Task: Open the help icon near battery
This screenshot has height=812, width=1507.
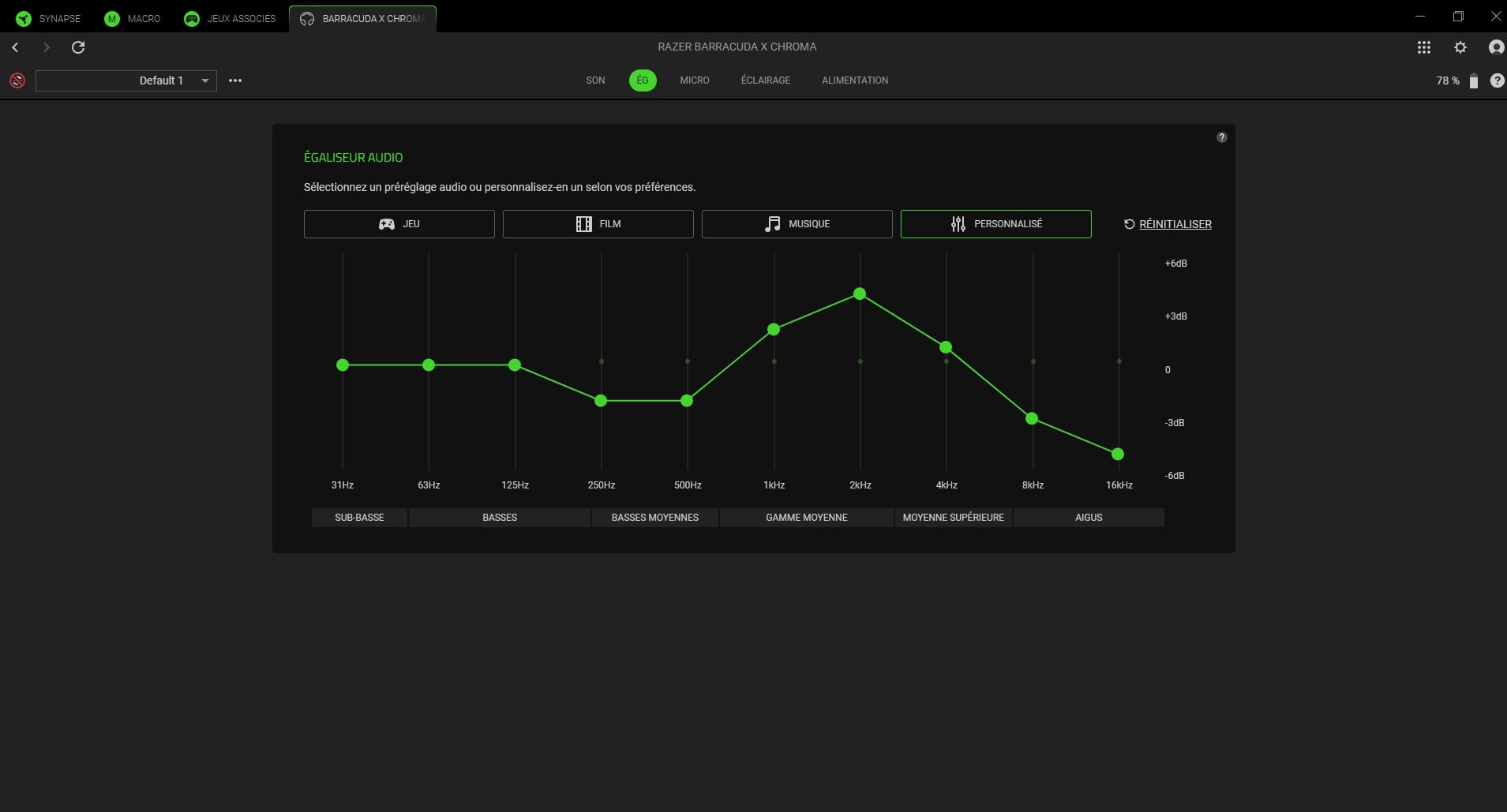Action: [x=1497, y=80]
